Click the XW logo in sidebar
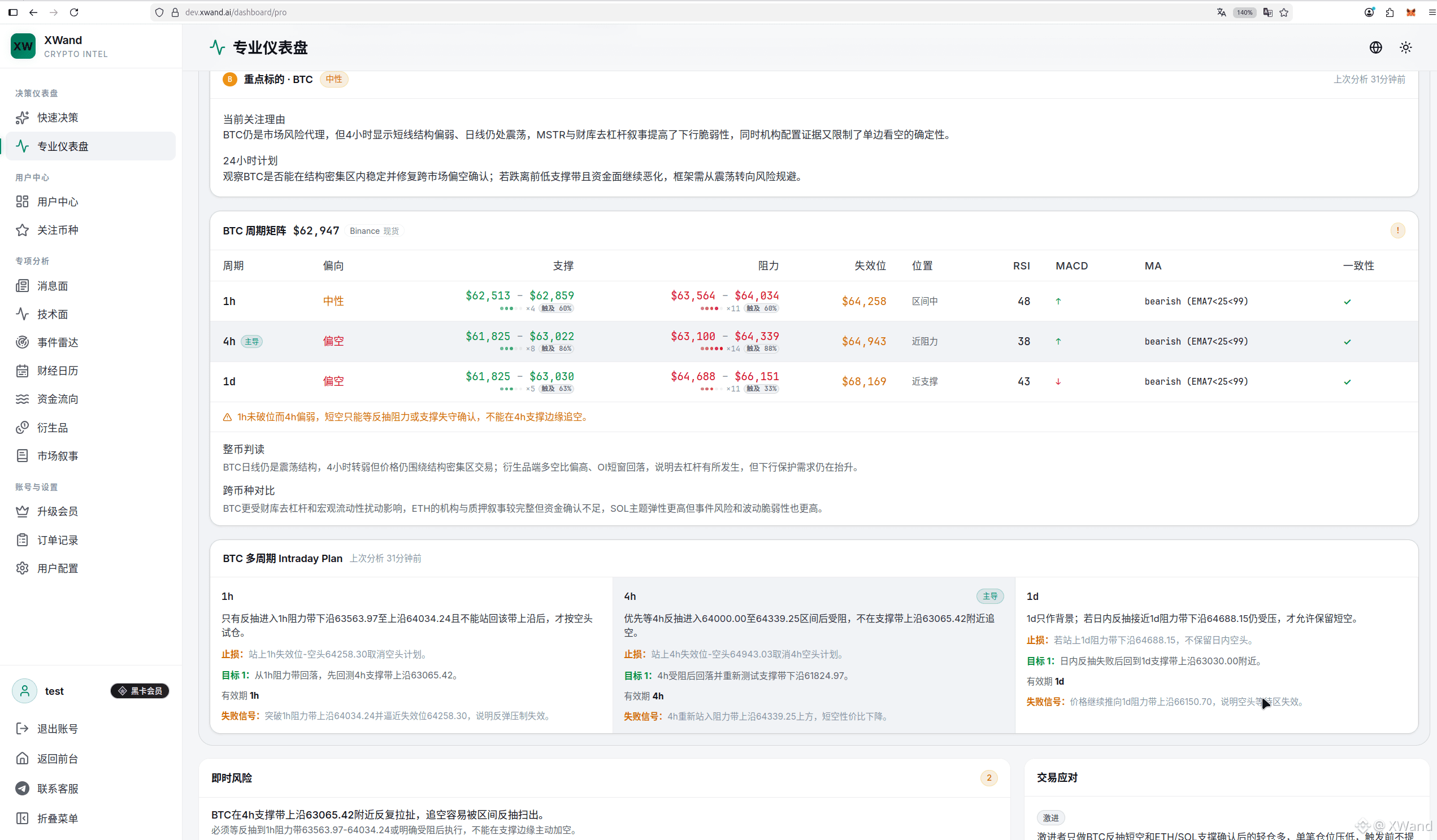 click(x=23, y=46)
